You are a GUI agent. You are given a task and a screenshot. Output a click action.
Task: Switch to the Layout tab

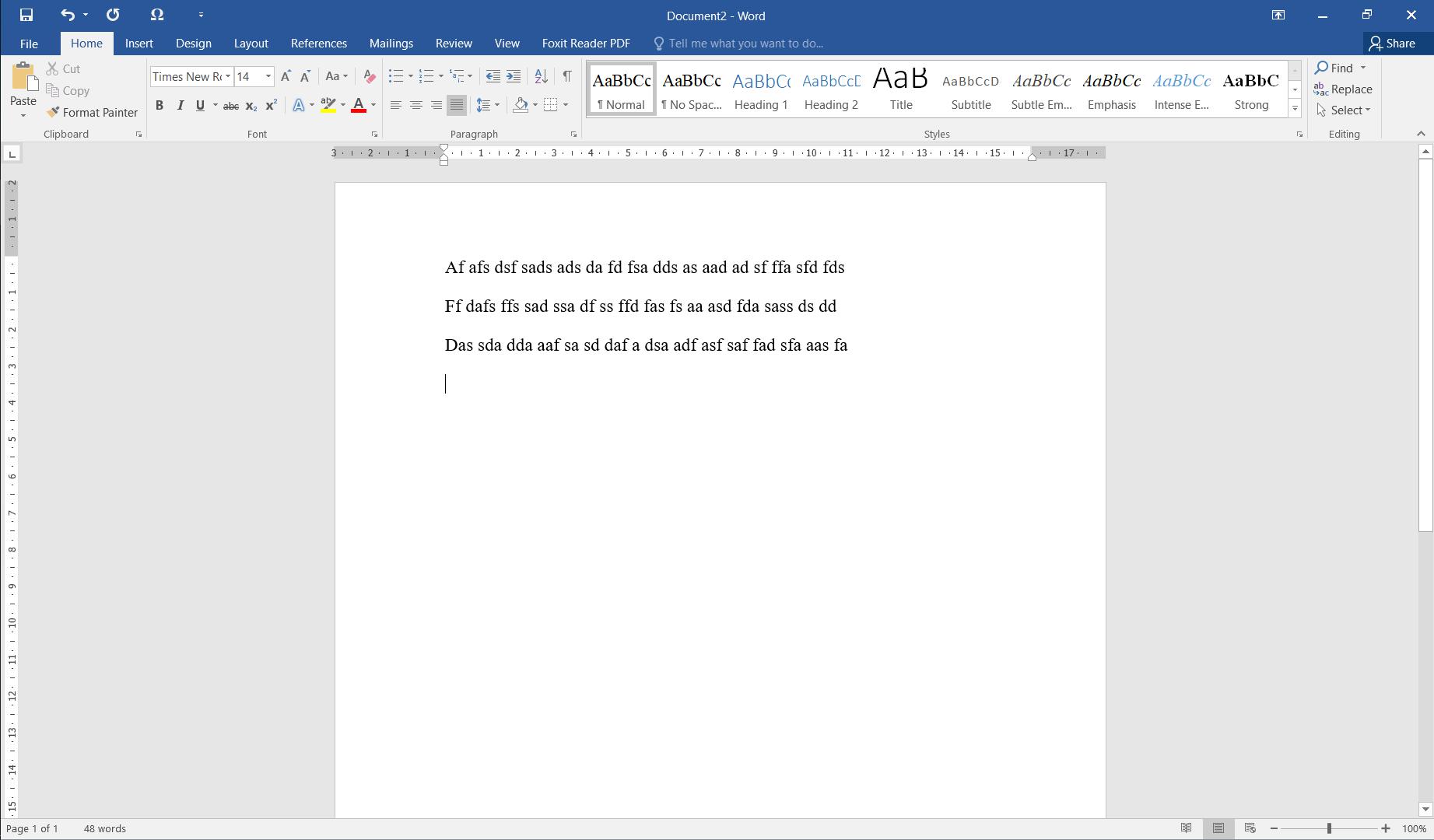pyautogui.click(x=251, y=44)
